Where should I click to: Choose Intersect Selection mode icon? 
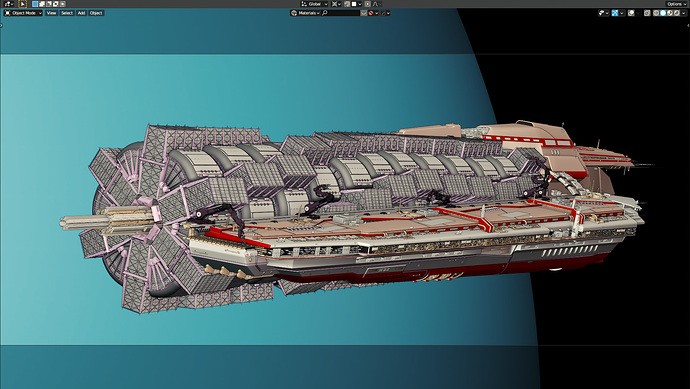point(62,4)
